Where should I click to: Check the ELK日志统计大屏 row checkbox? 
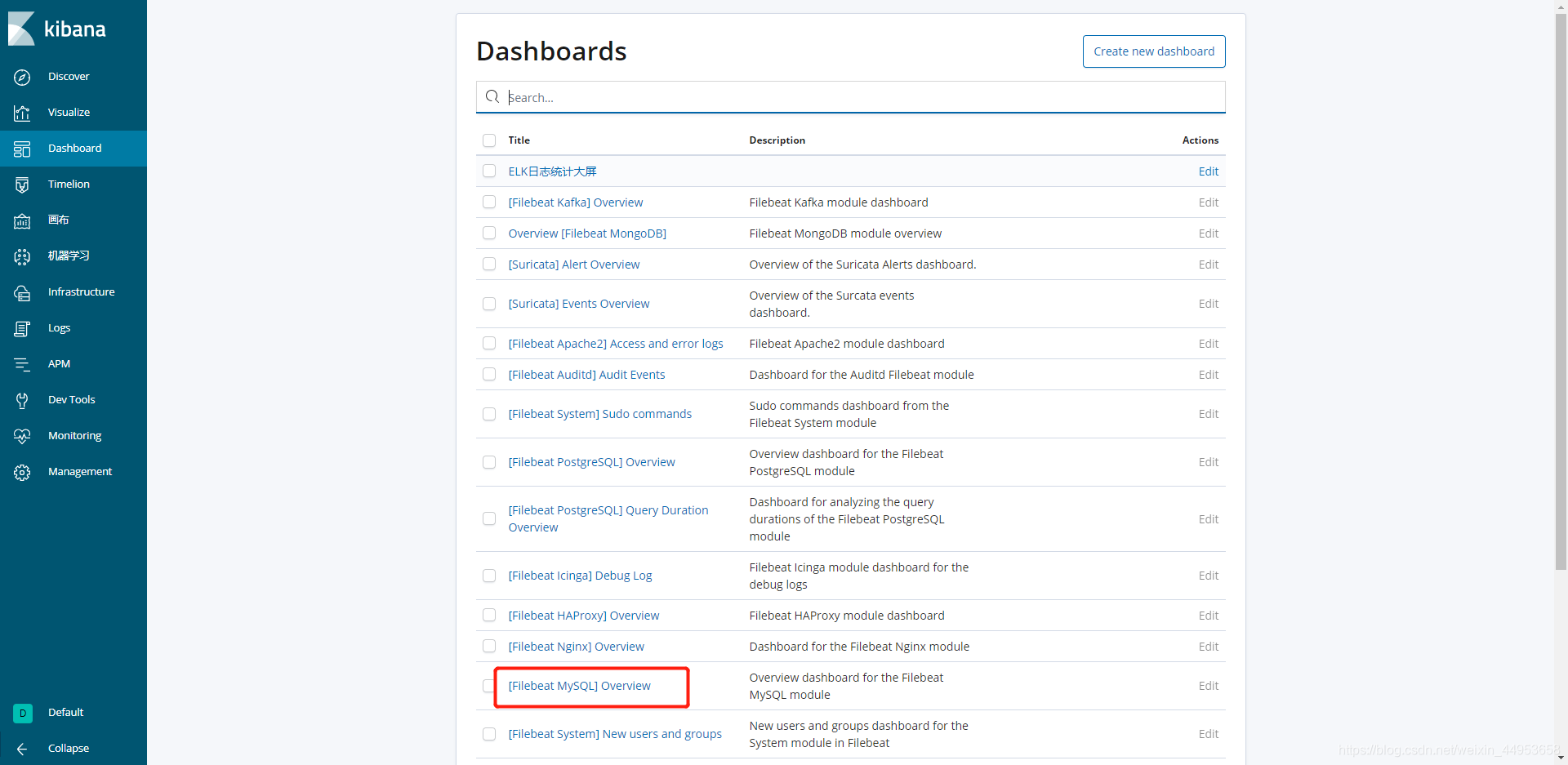[x=489, y=171]
